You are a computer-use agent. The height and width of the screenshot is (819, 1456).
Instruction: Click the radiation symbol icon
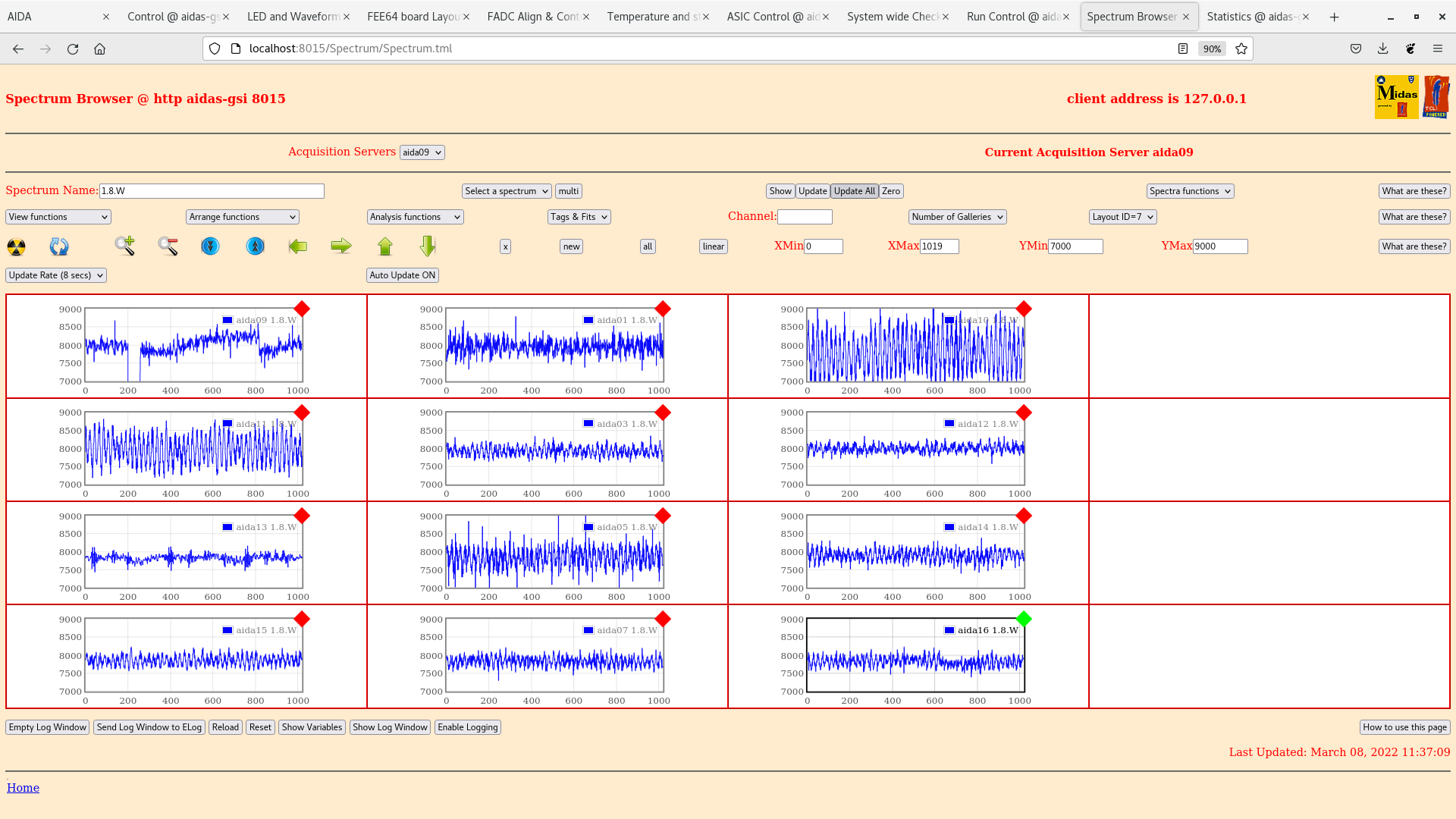pos(16,246)
